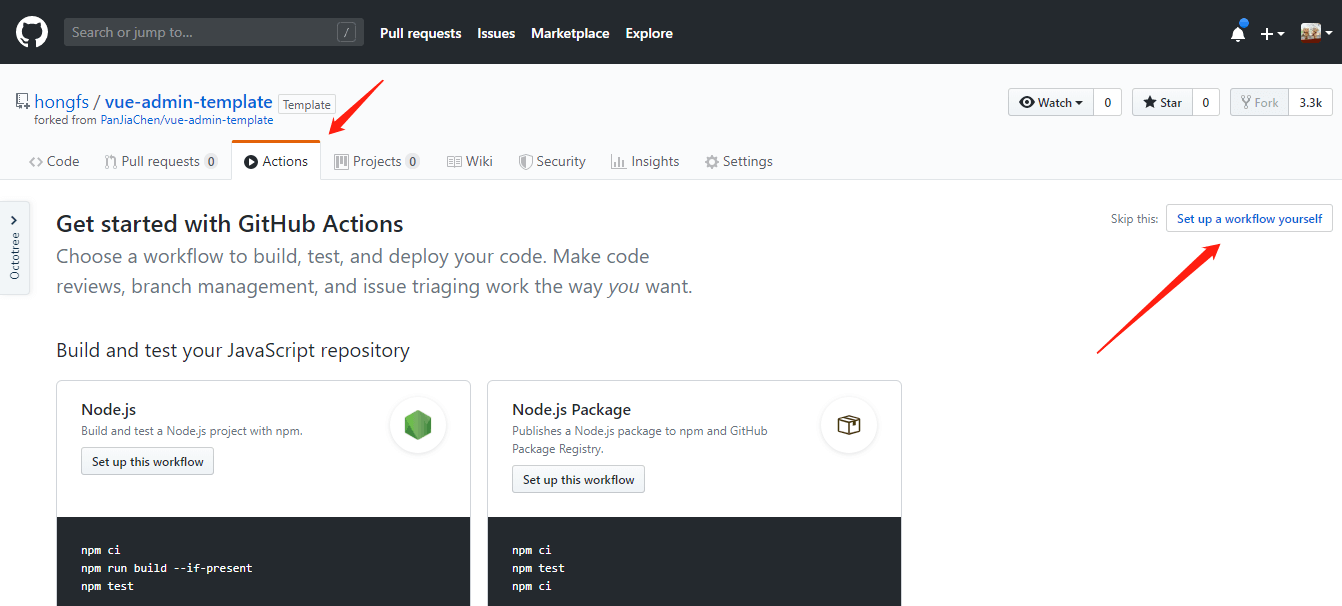Switch to the repository Pull requests tab
This screenshot has width=1342, height=606.
click(x=161, y=161)
